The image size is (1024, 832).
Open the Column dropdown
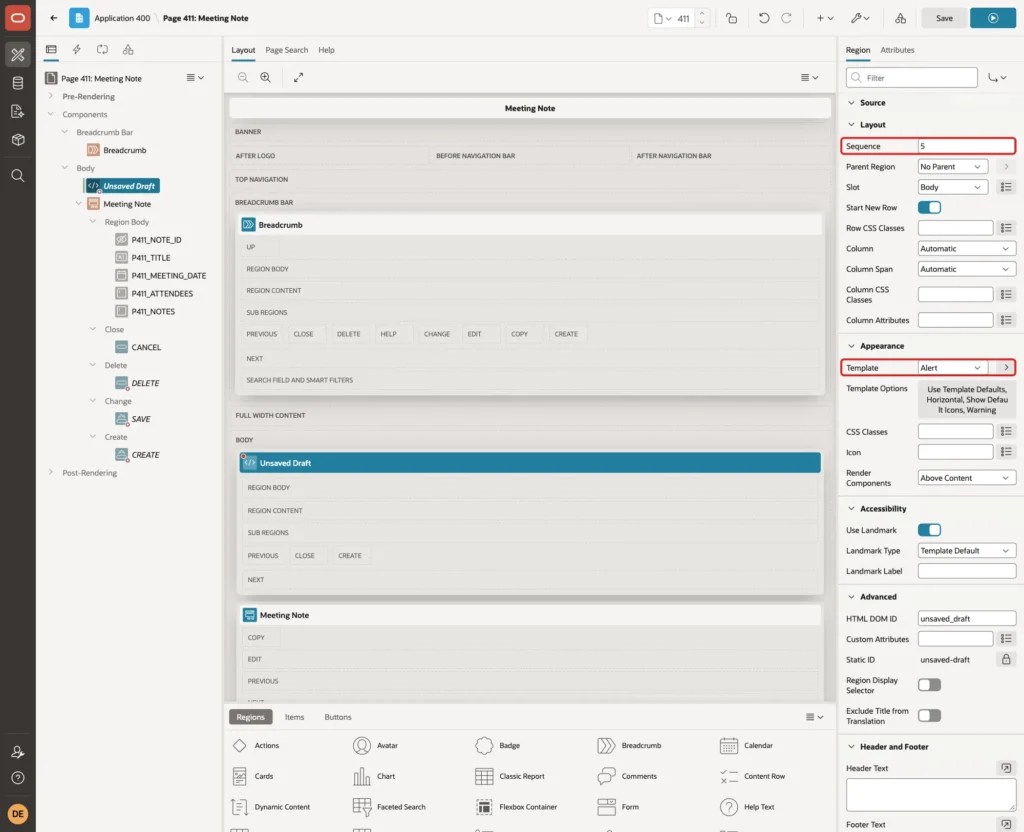coord(966,248)
